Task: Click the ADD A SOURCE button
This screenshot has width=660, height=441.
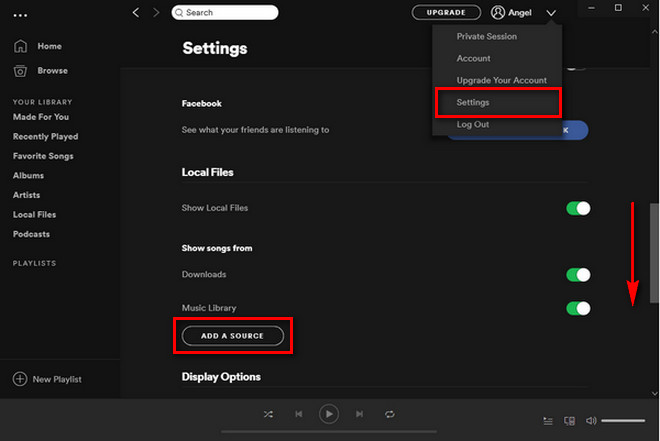Action: pyautogui.click(x=233, y=336)
